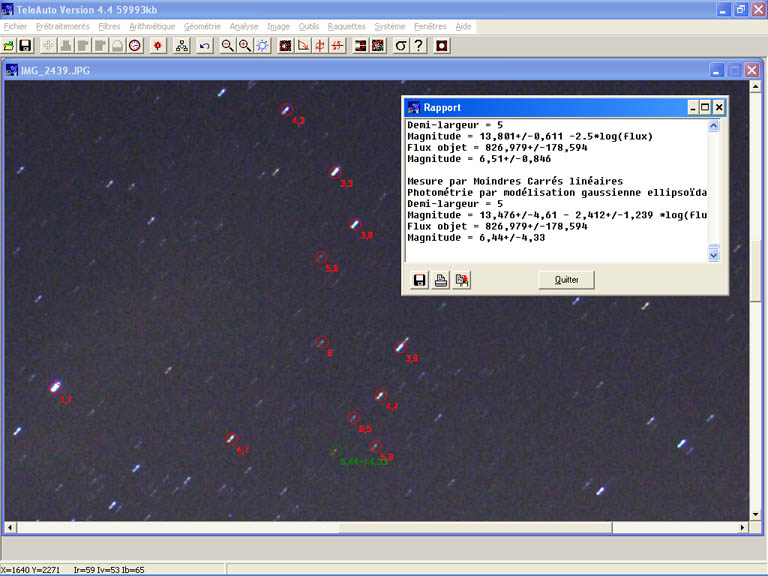Save the image with the toolbar floppy icon

25,46
